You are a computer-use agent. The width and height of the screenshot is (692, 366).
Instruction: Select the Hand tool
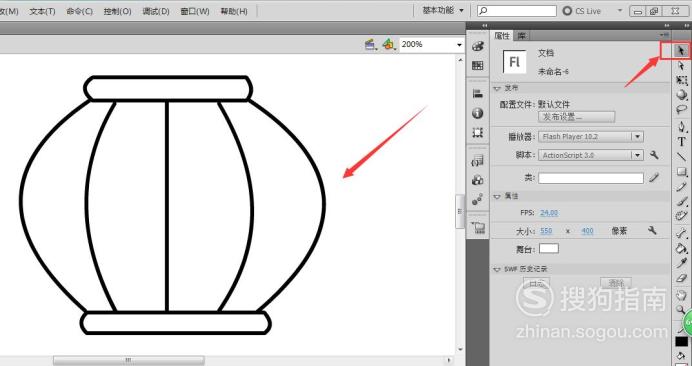click(x=681, y=295)
